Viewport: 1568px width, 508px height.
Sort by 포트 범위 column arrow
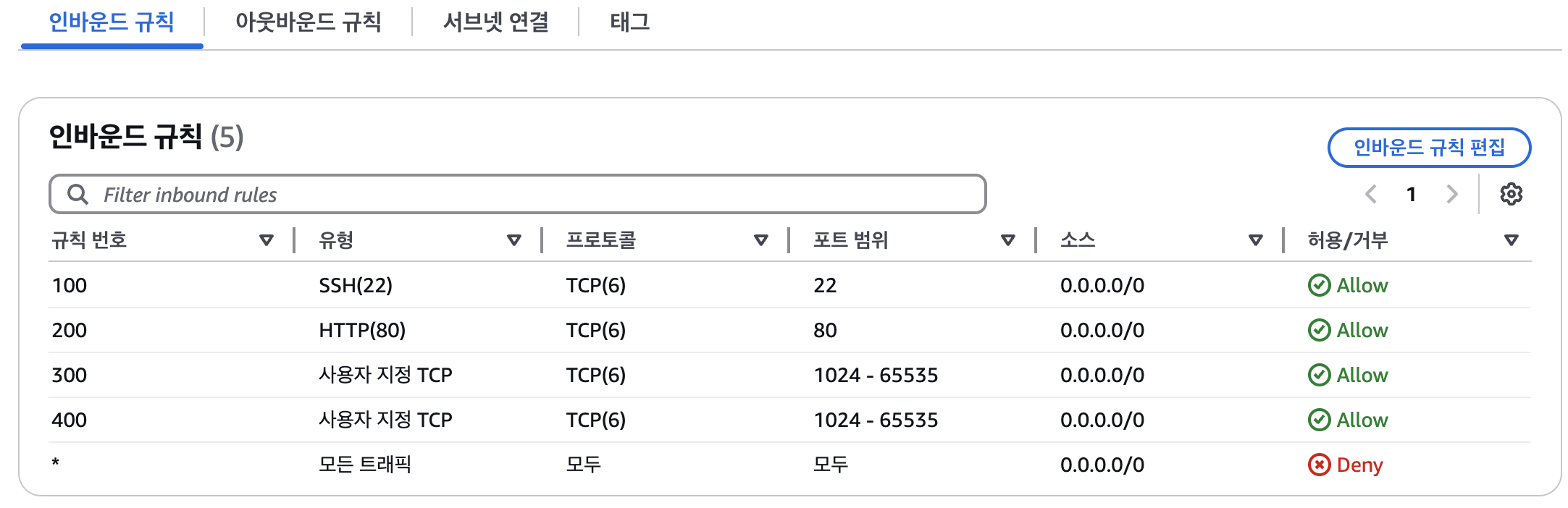[1008, 240]
